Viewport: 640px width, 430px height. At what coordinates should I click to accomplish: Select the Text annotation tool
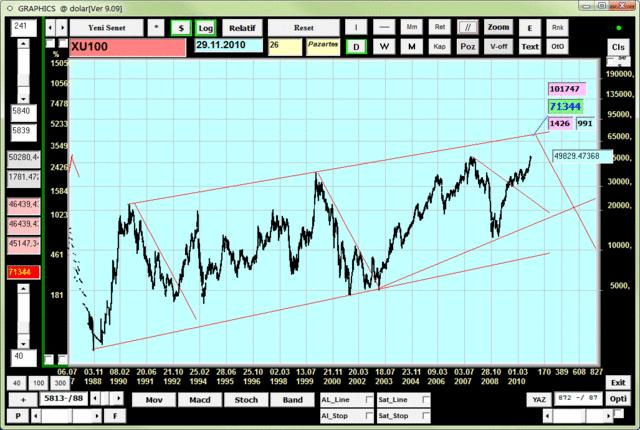pos(530,46)
